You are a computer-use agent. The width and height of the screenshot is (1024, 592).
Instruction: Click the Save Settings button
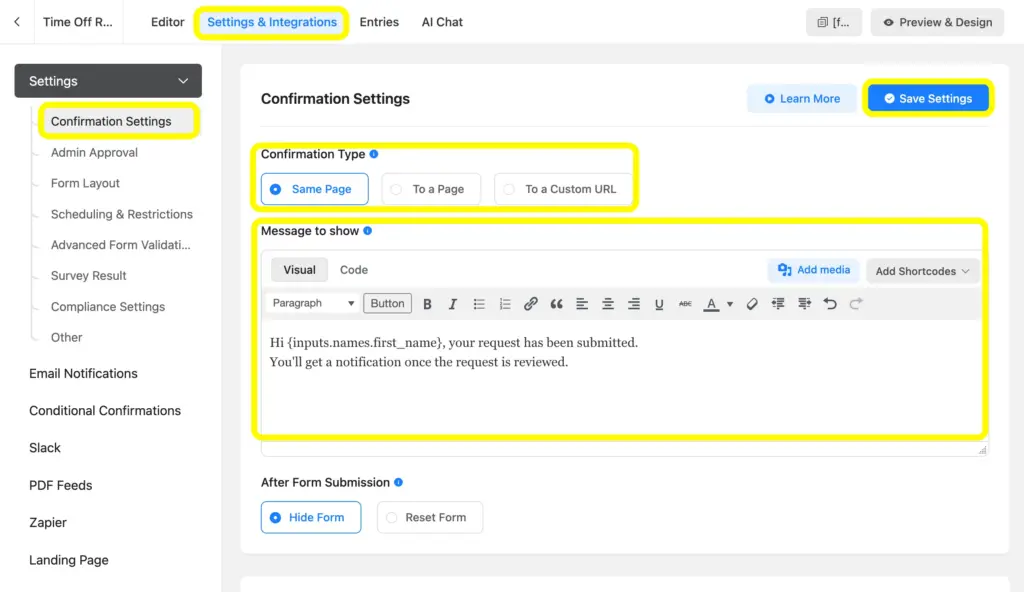(x=928, y=99)
